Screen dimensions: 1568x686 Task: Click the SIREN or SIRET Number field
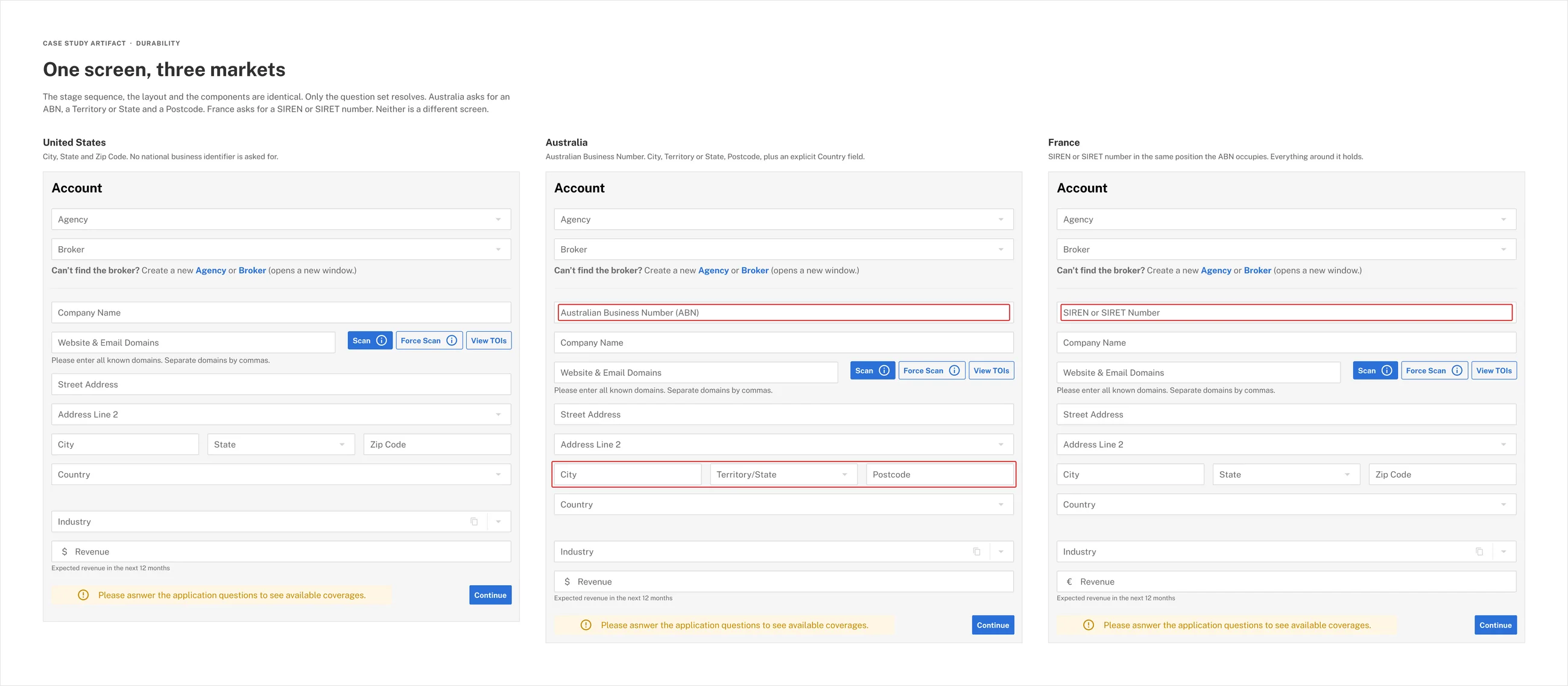tap(1287, 313)
